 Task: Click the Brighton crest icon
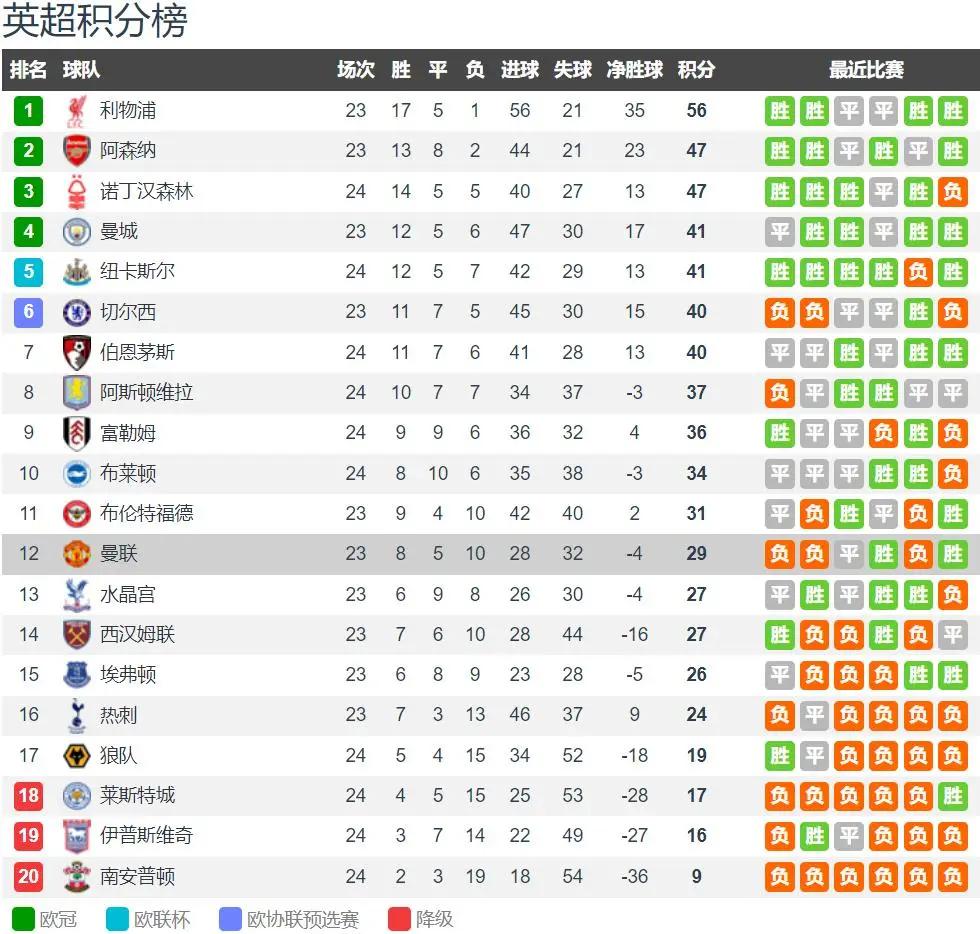[77, 474]
